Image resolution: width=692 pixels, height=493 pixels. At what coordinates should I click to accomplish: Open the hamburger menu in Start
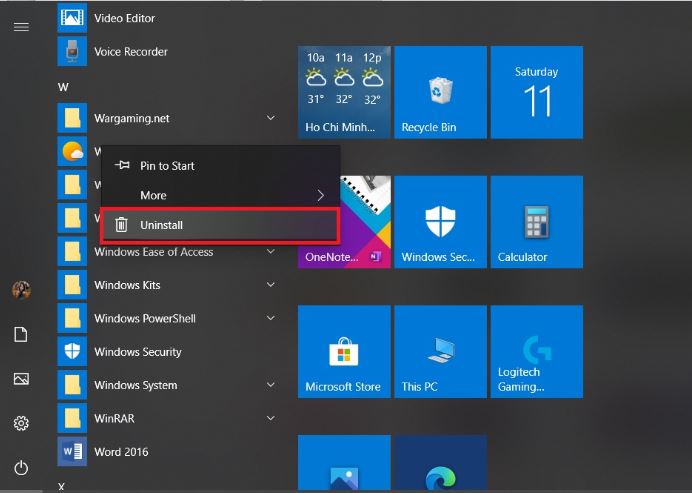point(21,27)
